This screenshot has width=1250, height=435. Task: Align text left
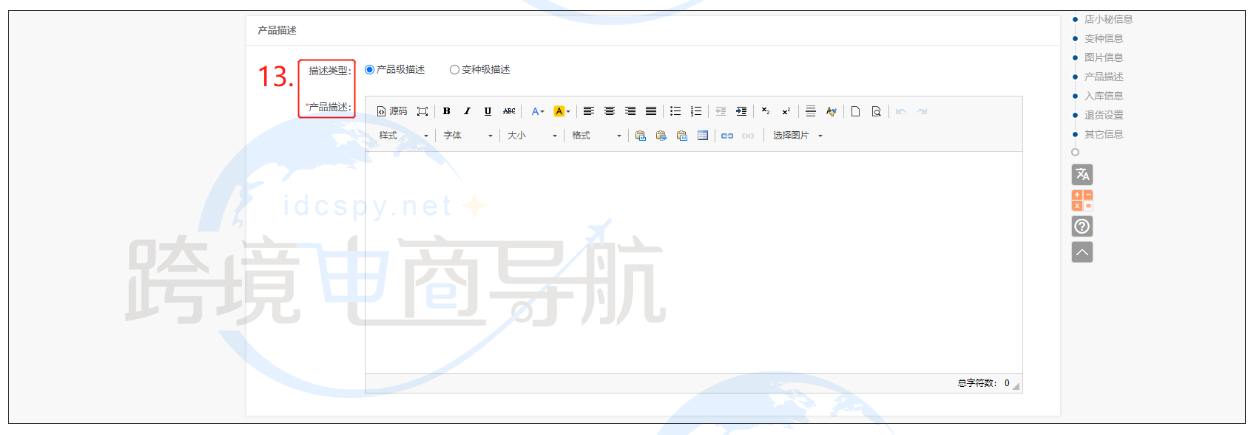pyautogui.click(x=589, y=111)
